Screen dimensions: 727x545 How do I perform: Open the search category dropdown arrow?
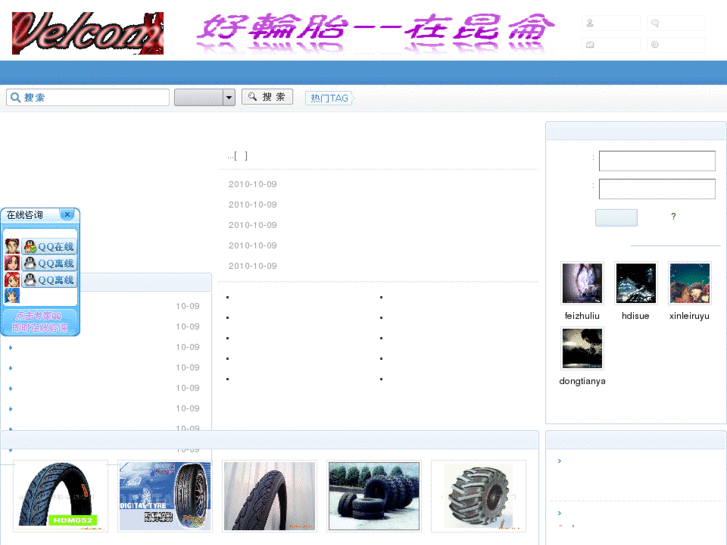point(229,97)
